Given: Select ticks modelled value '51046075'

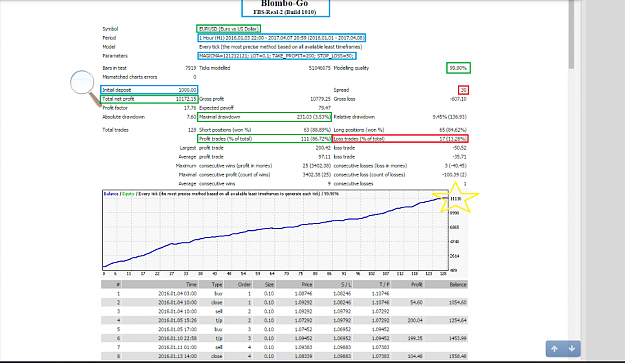Looking at the screenshot, I should coord(320,68).
